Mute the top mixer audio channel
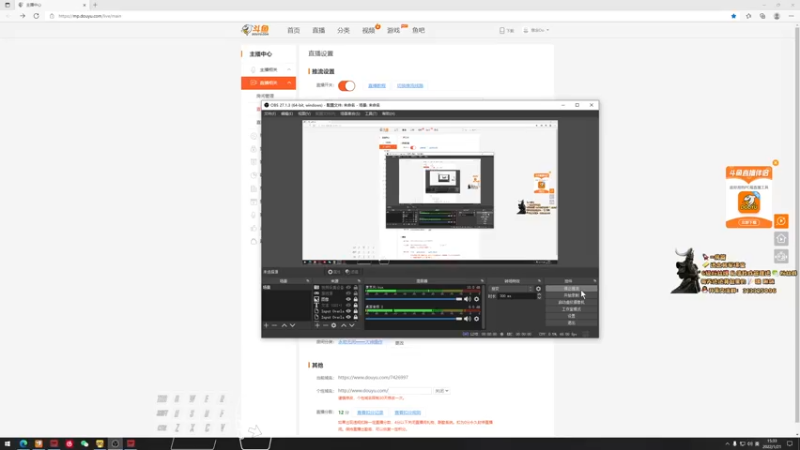The height and width of the screenshot is (450, 800). click(467, 299)
